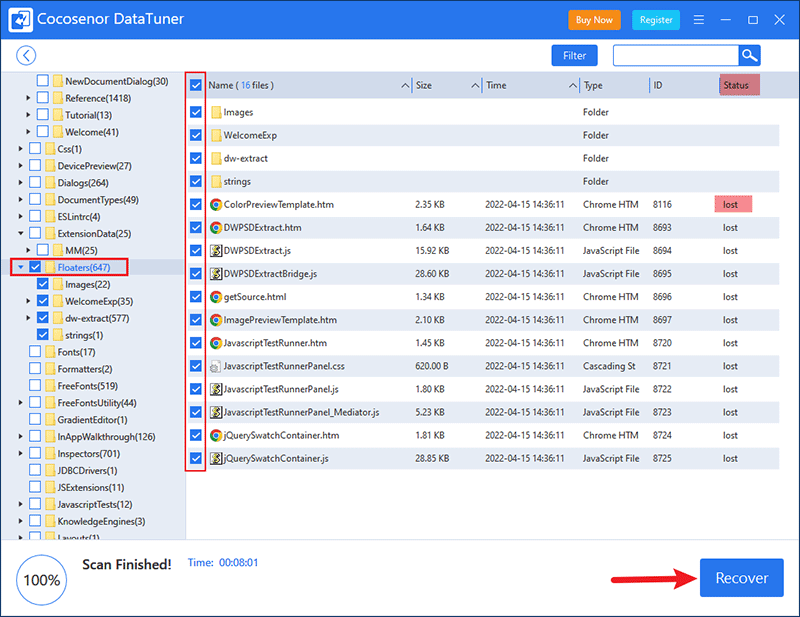Click script icon of DWPSDExtractBridge.js

click(216, 274)
